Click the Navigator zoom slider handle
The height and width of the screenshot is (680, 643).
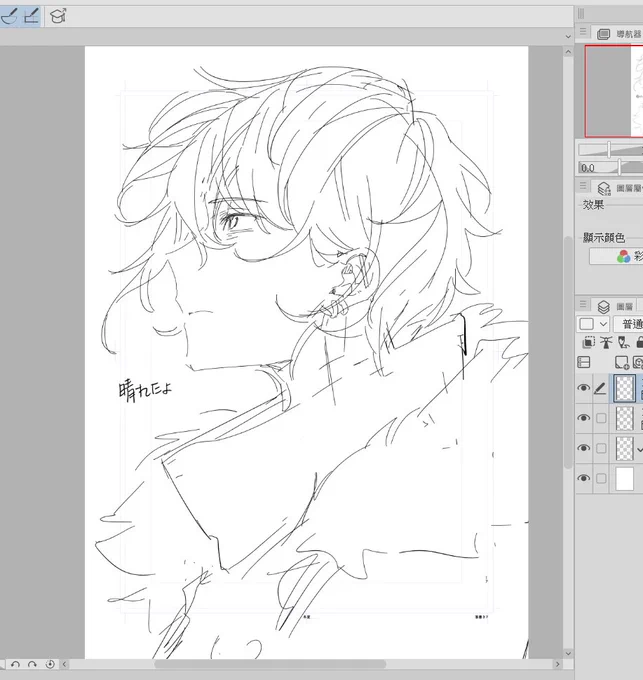point(609,150)
